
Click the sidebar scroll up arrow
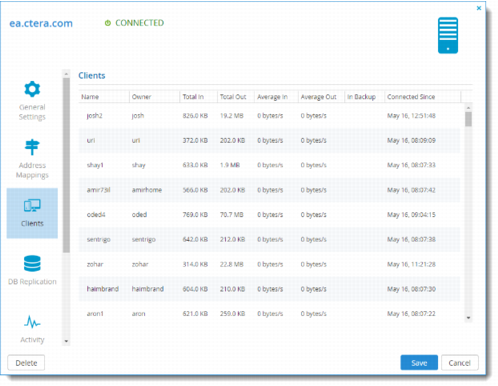coord(66,74)
